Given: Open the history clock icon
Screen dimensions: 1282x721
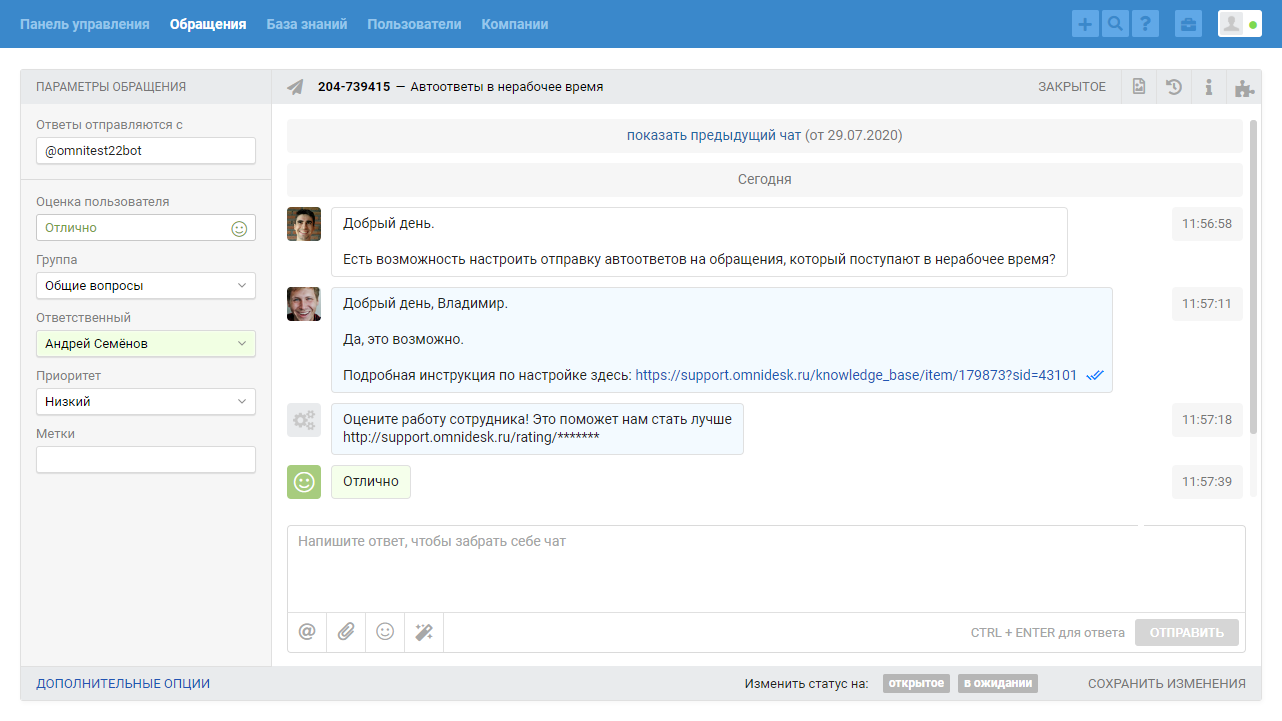Looking at the screenshot, I should (1174, 87).
